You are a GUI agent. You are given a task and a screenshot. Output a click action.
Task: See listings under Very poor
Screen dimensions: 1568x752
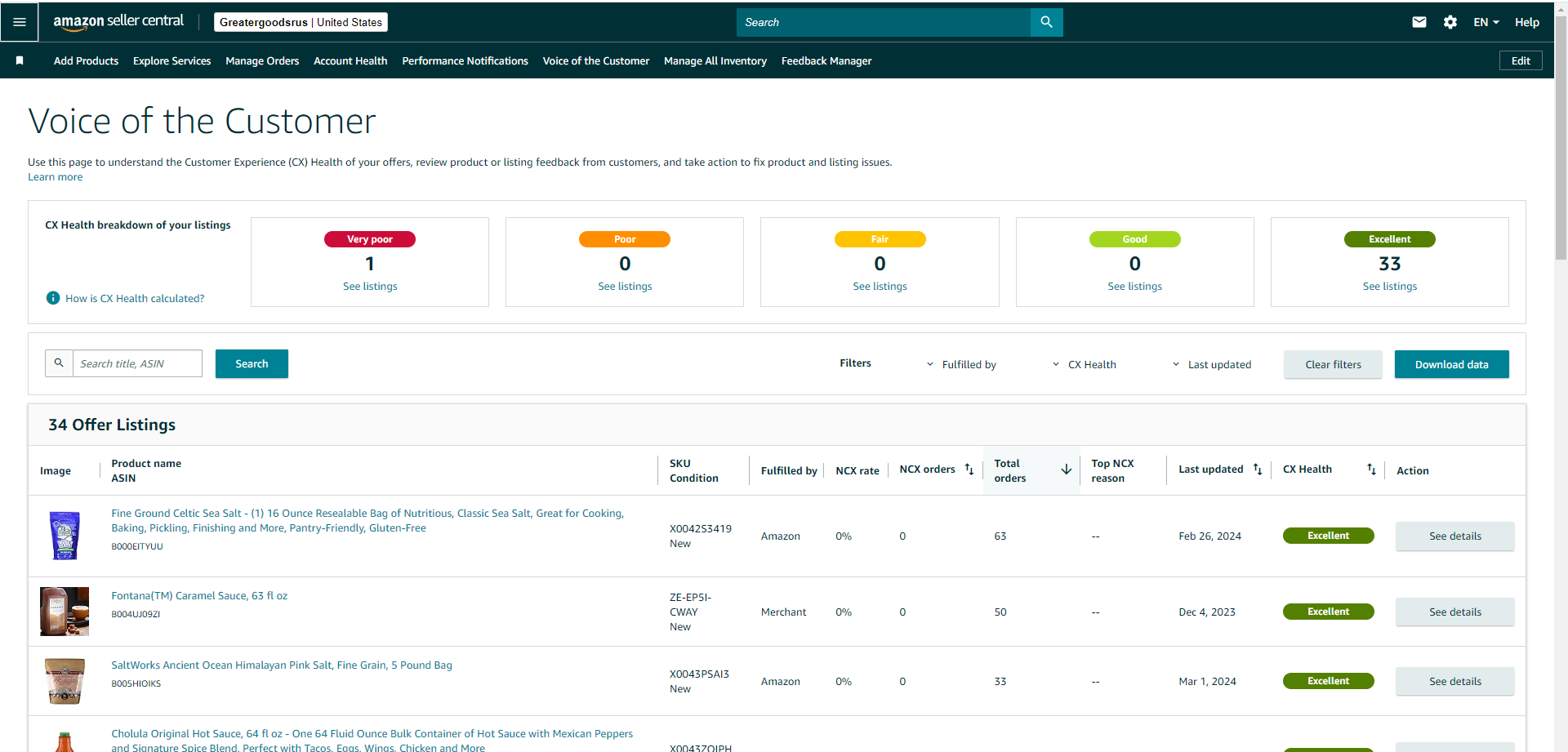pyautogui.click(x=370, y=286)
